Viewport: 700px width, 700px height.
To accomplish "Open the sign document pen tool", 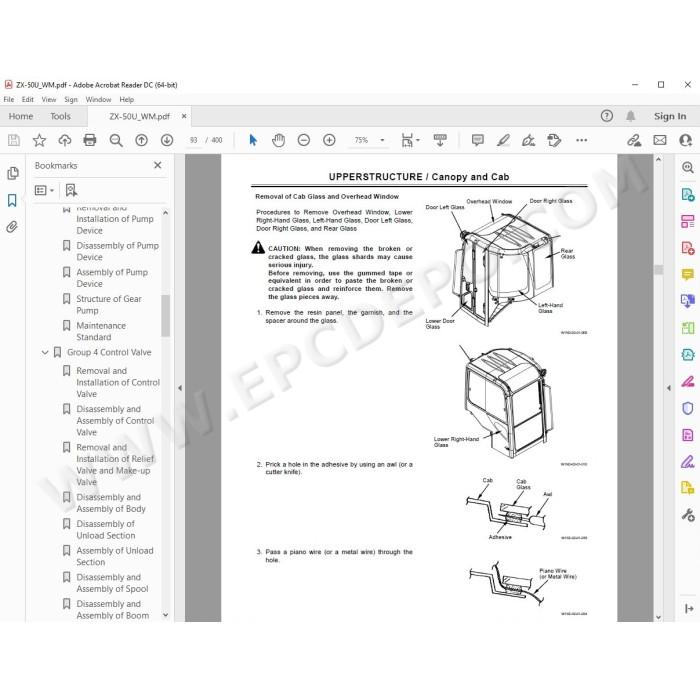I will 529,140.
